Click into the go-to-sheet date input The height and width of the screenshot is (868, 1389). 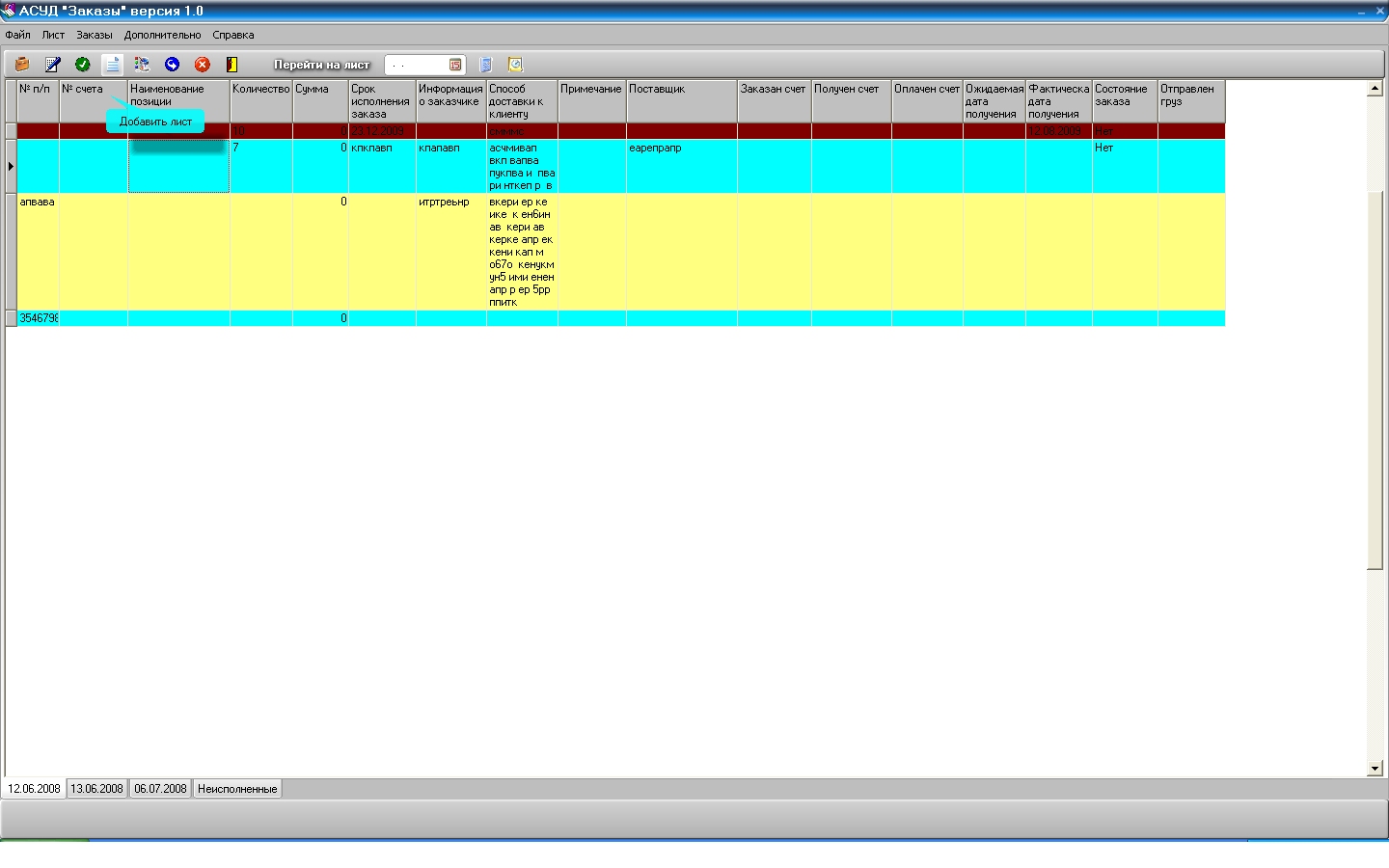pyautogui.click(x=417, y=65)
